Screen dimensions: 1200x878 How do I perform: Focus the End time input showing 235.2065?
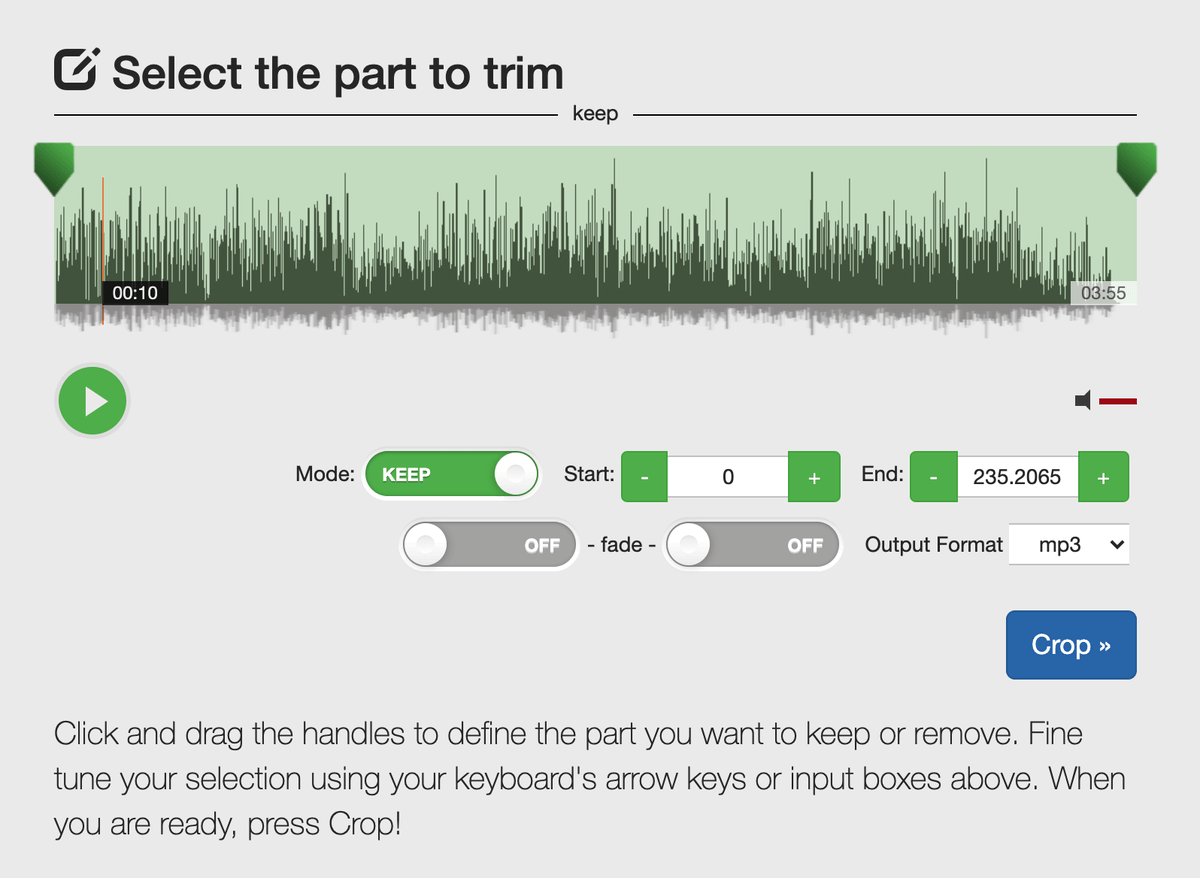(x=1017, y=477)
